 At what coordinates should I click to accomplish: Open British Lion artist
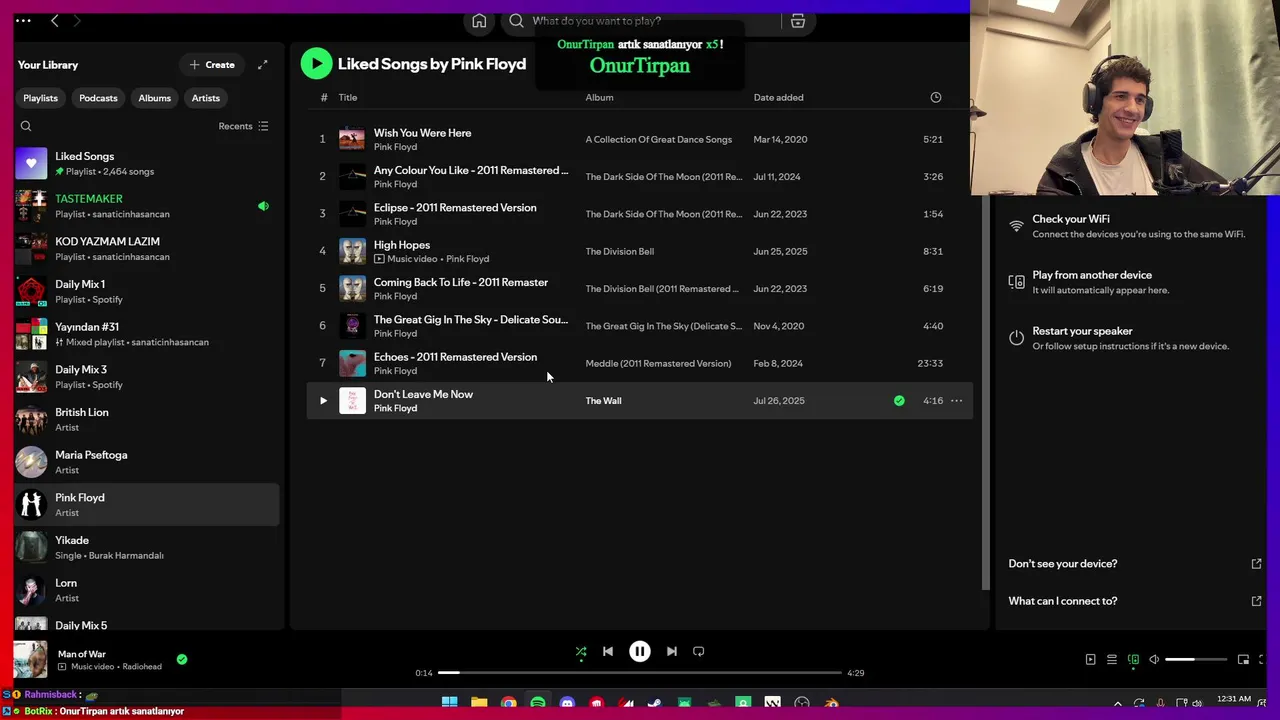[x=146, y=419]
